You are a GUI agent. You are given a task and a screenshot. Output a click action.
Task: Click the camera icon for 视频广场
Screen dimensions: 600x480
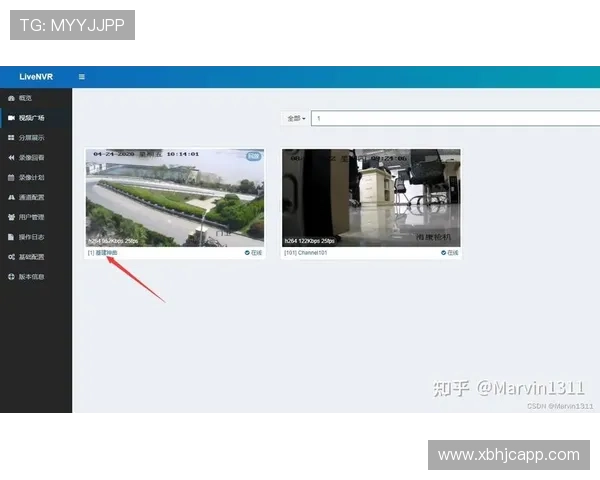click(x=11, y=118)
